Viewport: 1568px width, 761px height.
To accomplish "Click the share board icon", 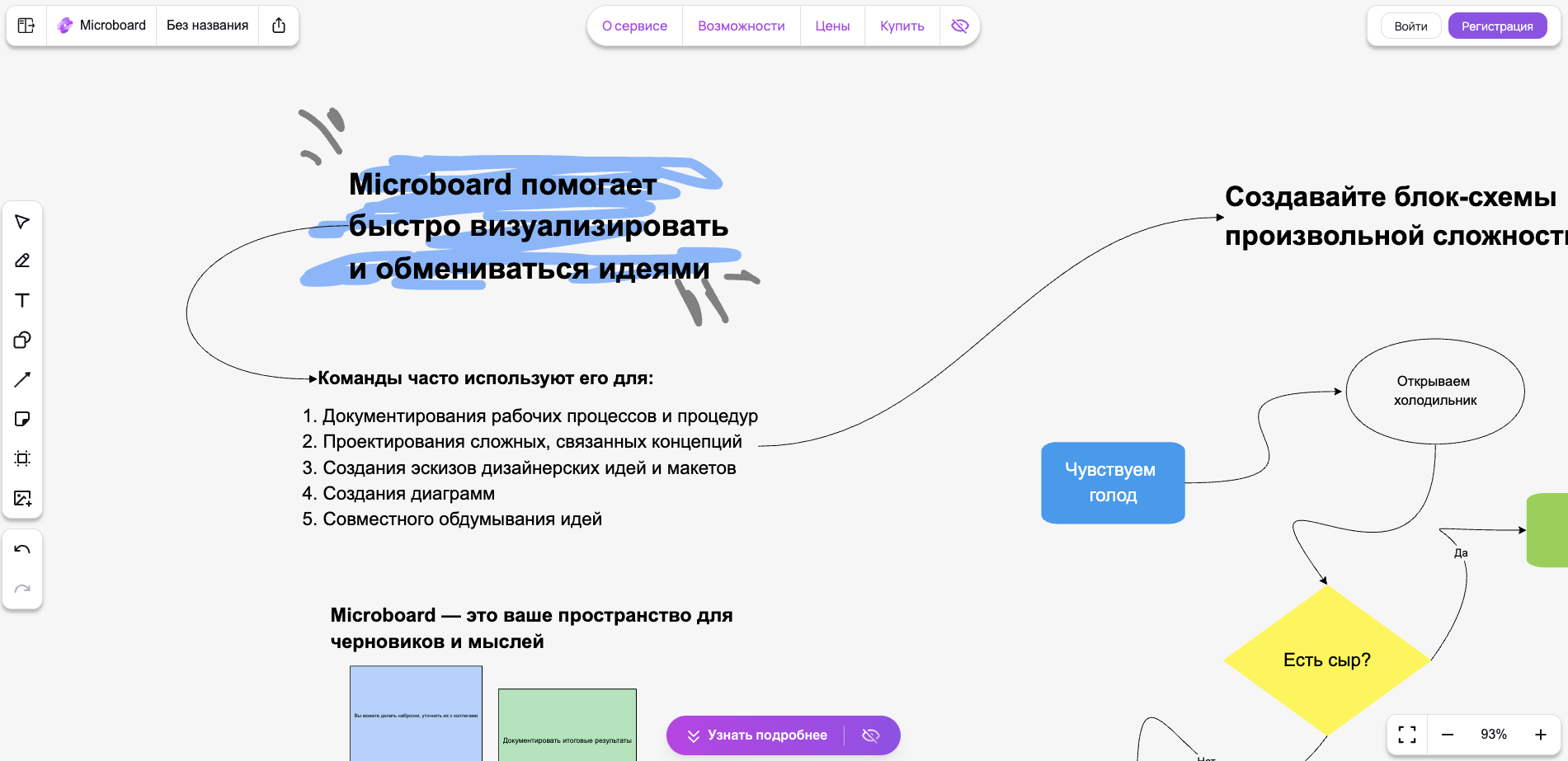I will [279, 26].
